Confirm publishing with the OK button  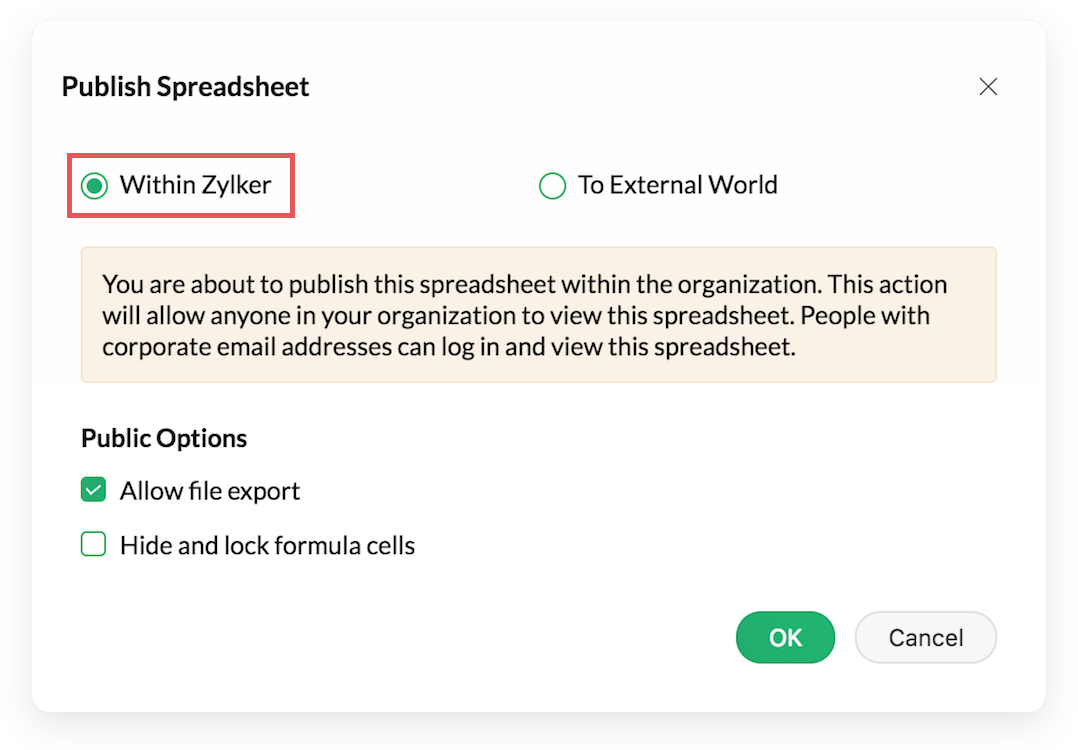tap(785, 637)
